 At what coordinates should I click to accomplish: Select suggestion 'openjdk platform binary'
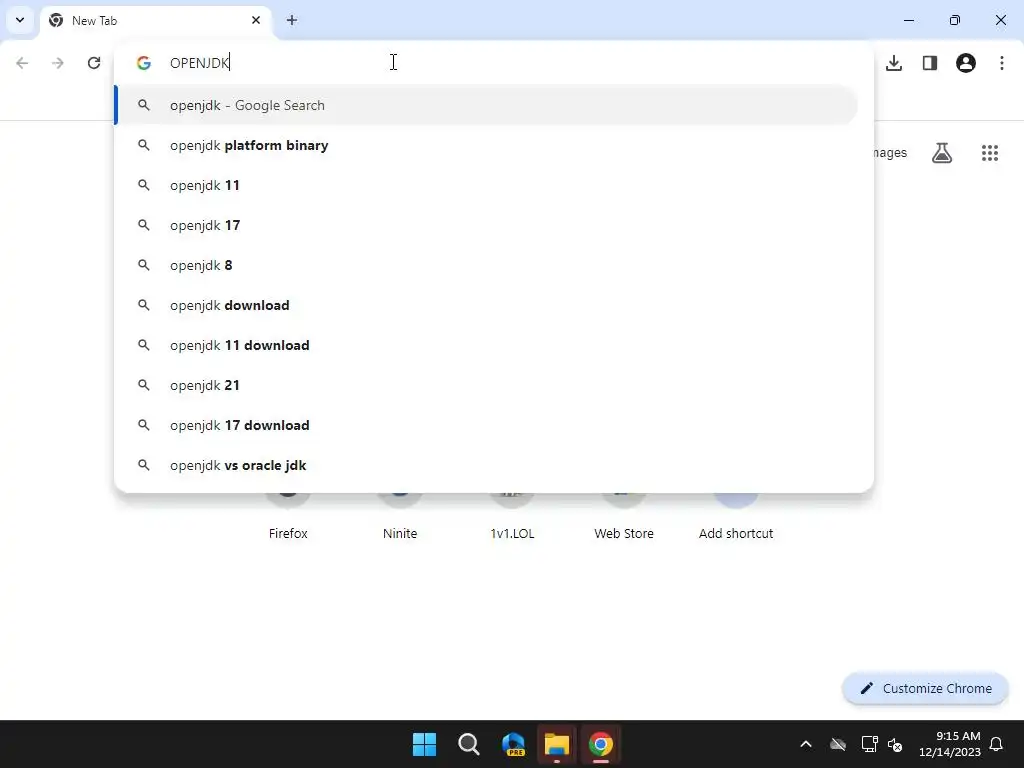point(487,145)
